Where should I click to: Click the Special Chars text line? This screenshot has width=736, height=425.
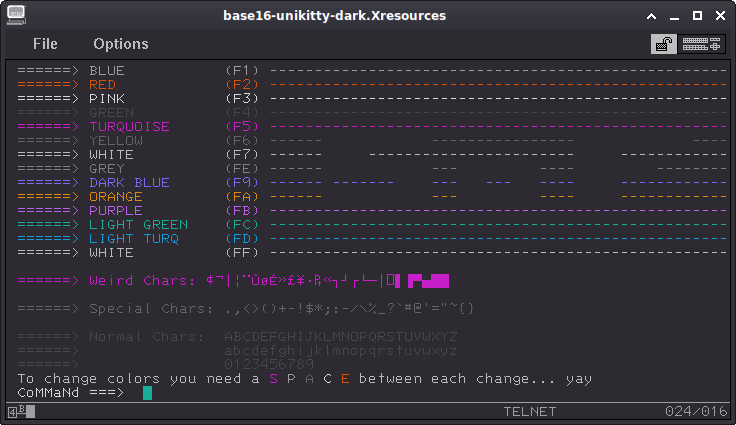click(x=246, y=309)
